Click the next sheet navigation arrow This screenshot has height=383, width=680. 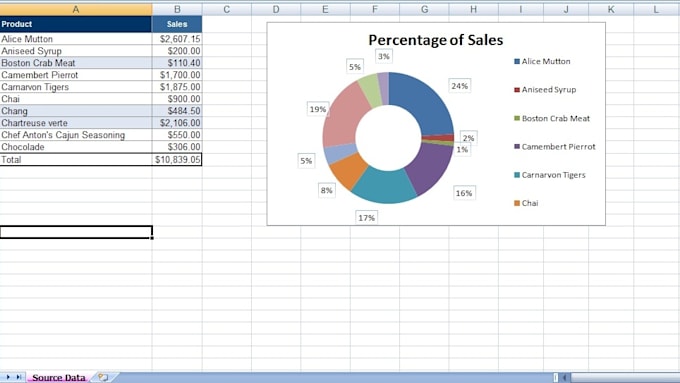pyautogui.click(x=8, y=377)
